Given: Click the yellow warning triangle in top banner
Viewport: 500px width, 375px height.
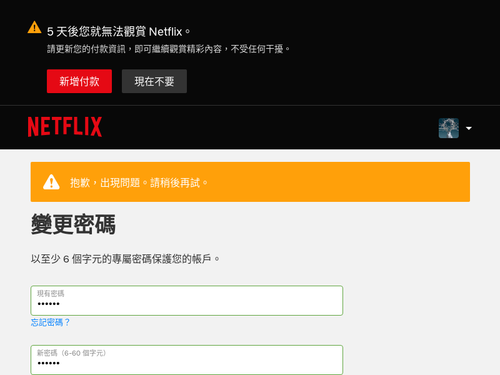Looking at the screenshot, I should click(34, 27).
